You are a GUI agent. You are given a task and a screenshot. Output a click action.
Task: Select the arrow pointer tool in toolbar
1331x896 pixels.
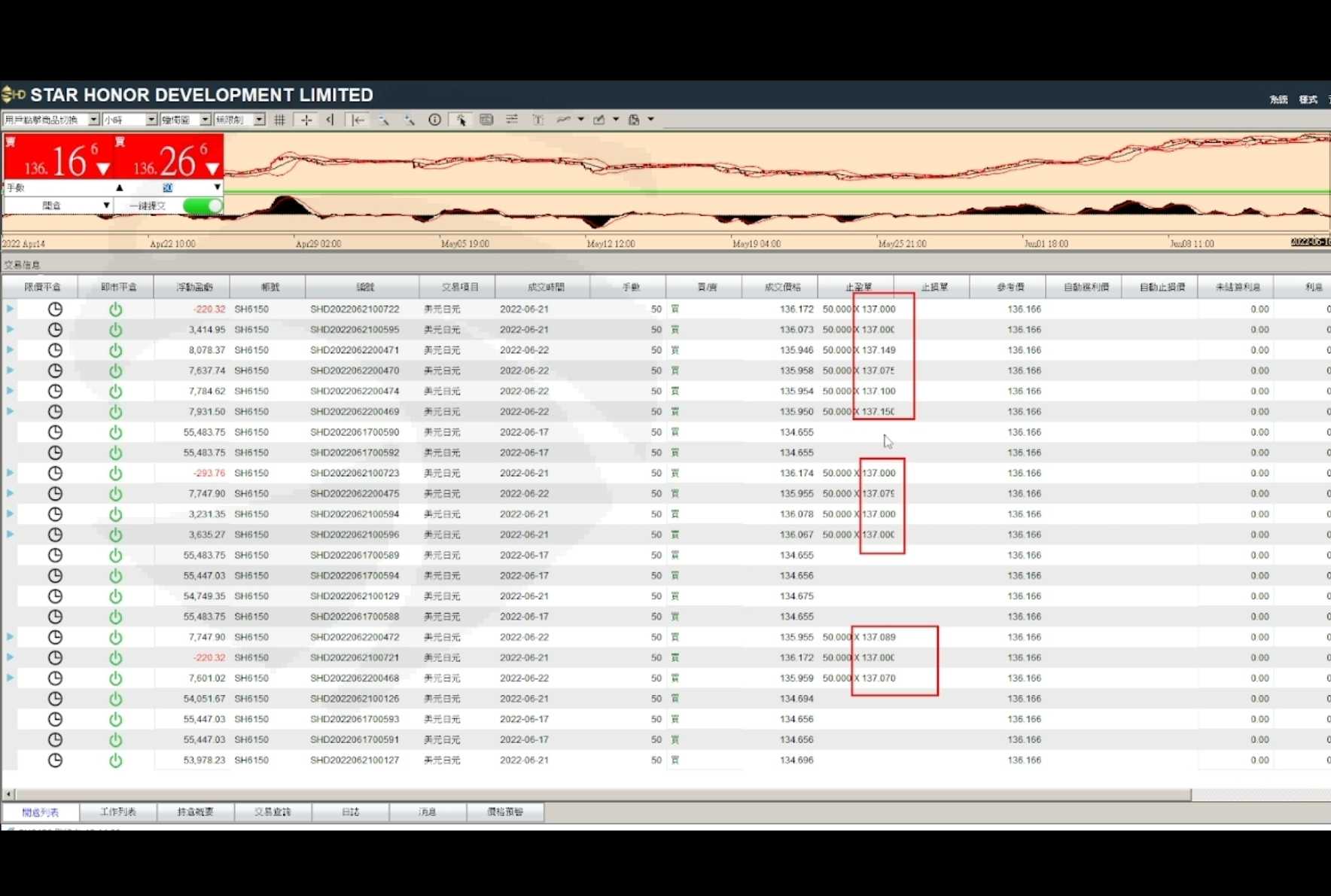pyautogui.click(x=461, y=120)
